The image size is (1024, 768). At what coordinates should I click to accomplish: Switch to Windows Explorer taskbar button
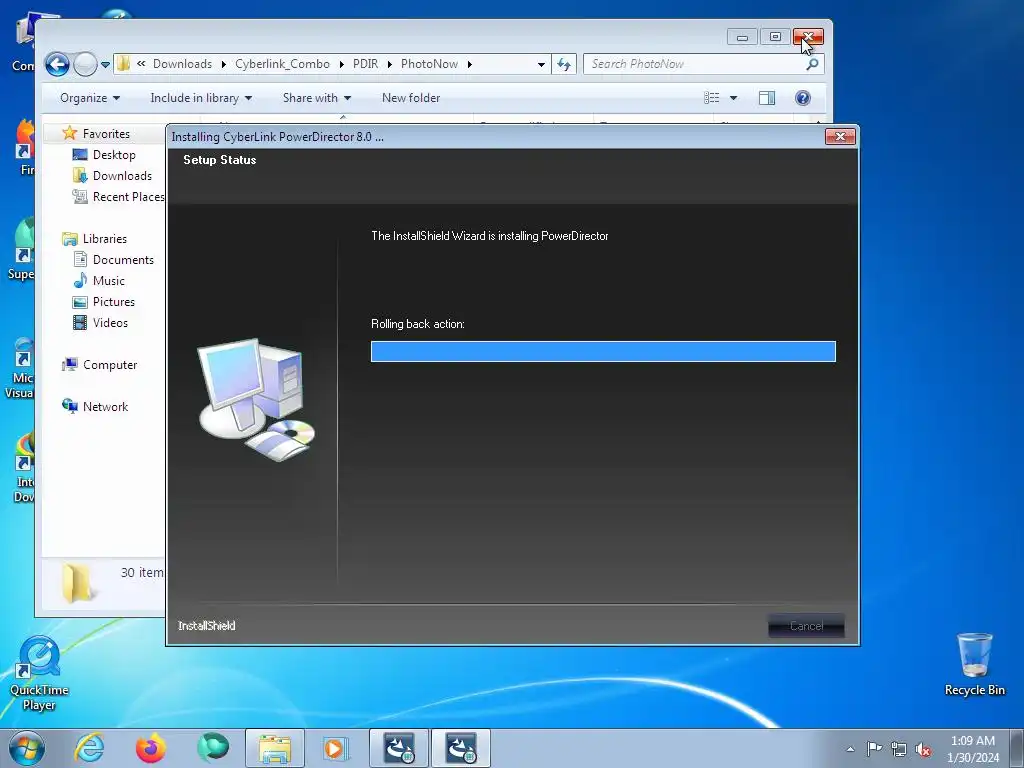point(274,748)
